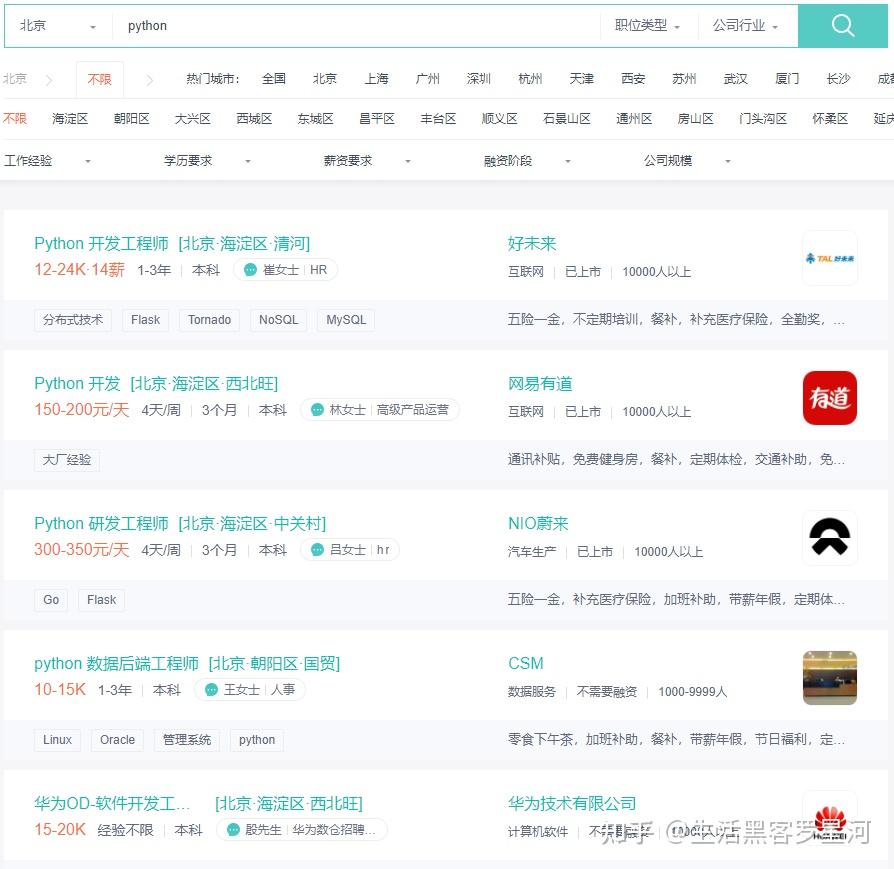The height and width of the screenshot is (869, 894).
Task: Chat with 崔女士 HR via chat icon
Action: tap(250, 270)
